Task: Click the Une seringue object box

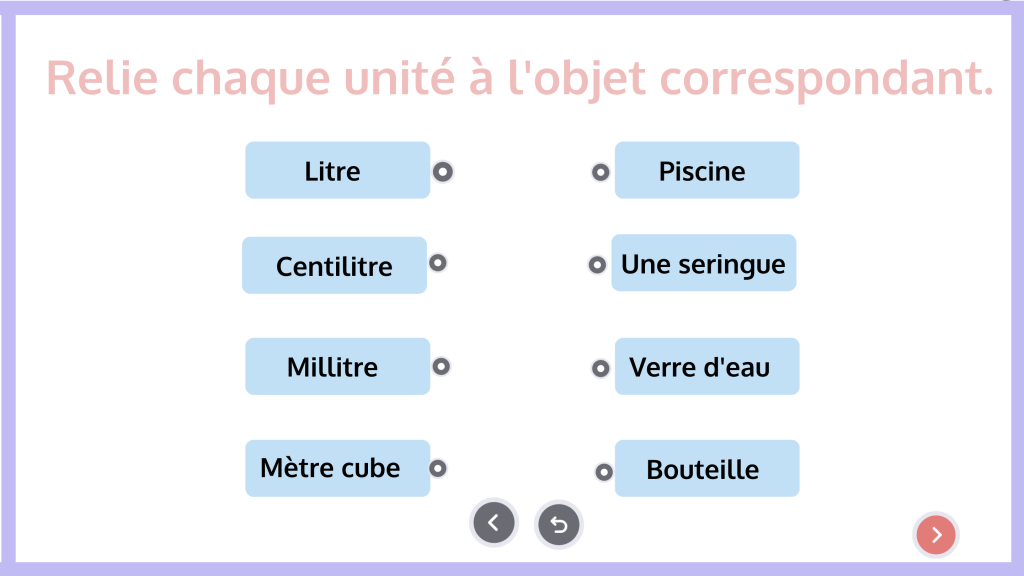Action: [703, 264]
